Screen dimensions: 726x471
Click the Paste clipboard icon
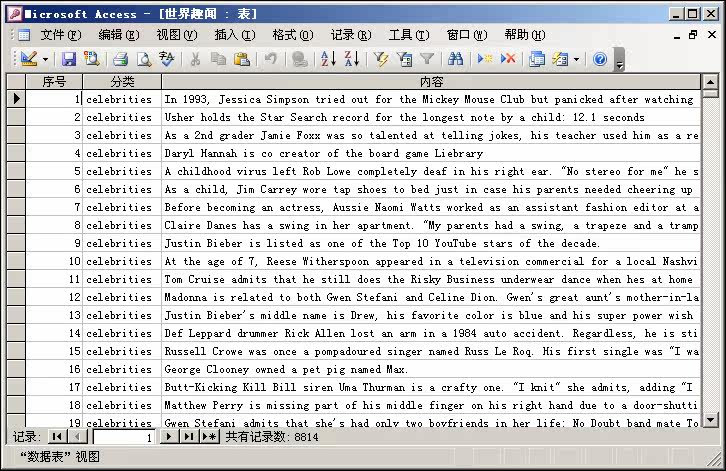(242, 59)
